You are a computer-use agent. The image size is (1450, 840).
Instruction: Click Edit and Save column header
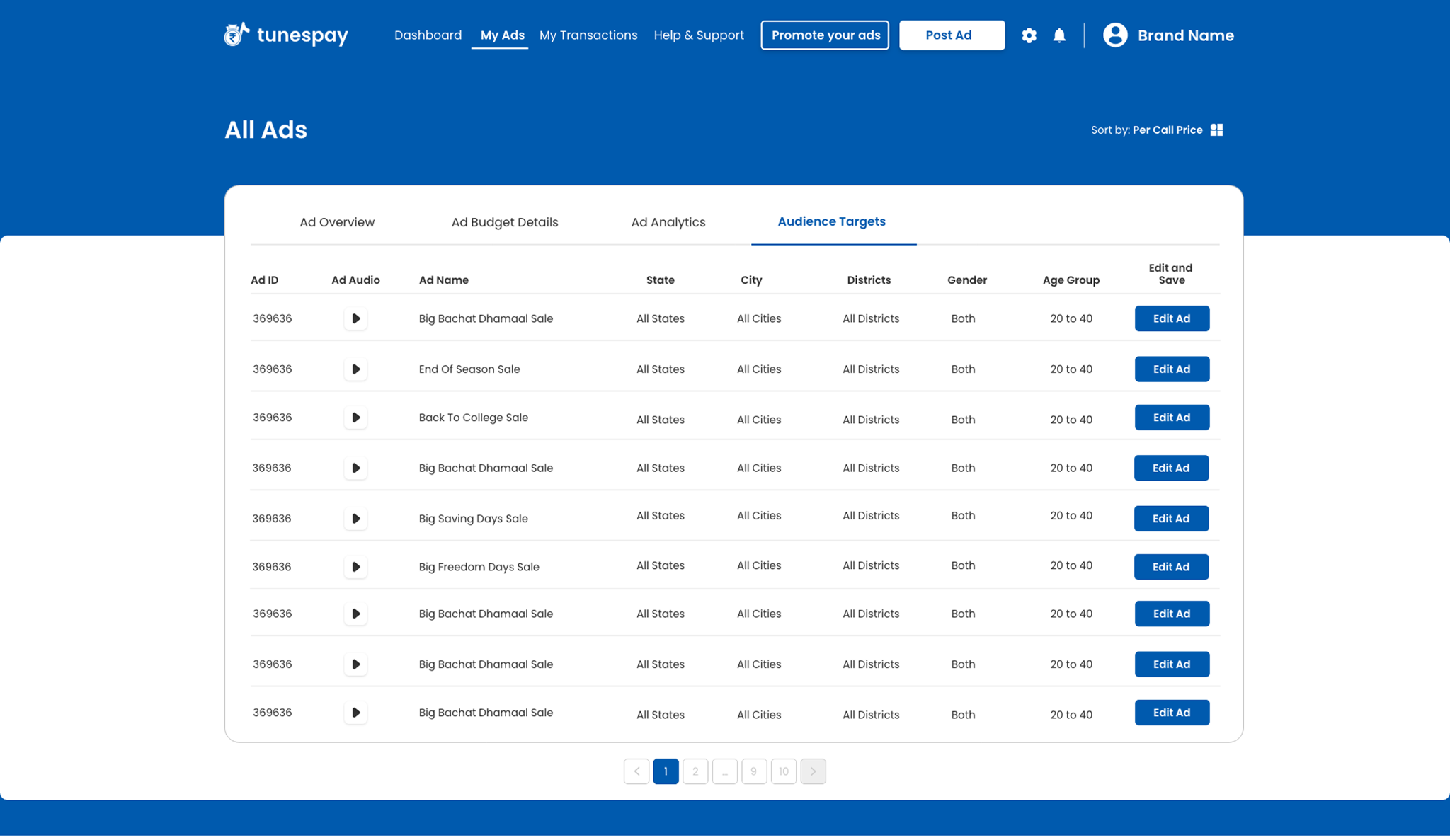[1170, 274]
